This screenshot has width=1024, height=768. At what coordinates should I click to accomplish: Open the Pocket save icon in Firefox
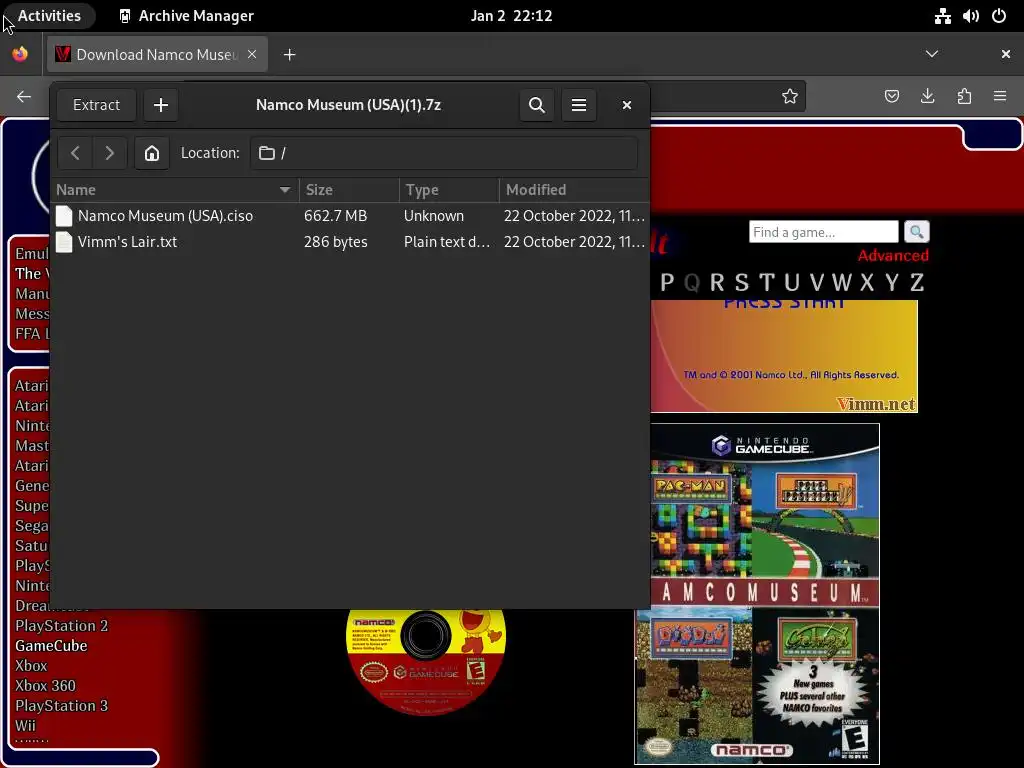(891, 97)
